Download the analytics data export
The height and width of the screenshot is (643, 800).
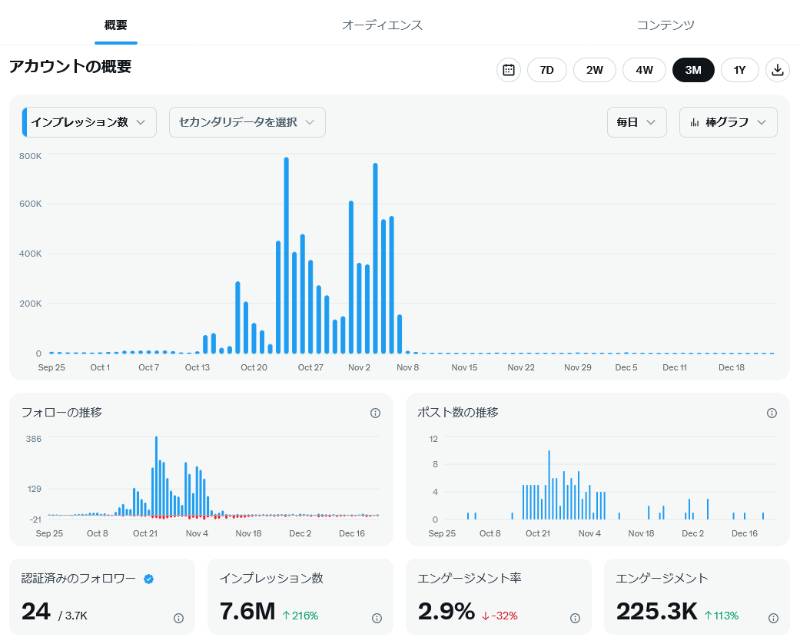click(777, 70)
